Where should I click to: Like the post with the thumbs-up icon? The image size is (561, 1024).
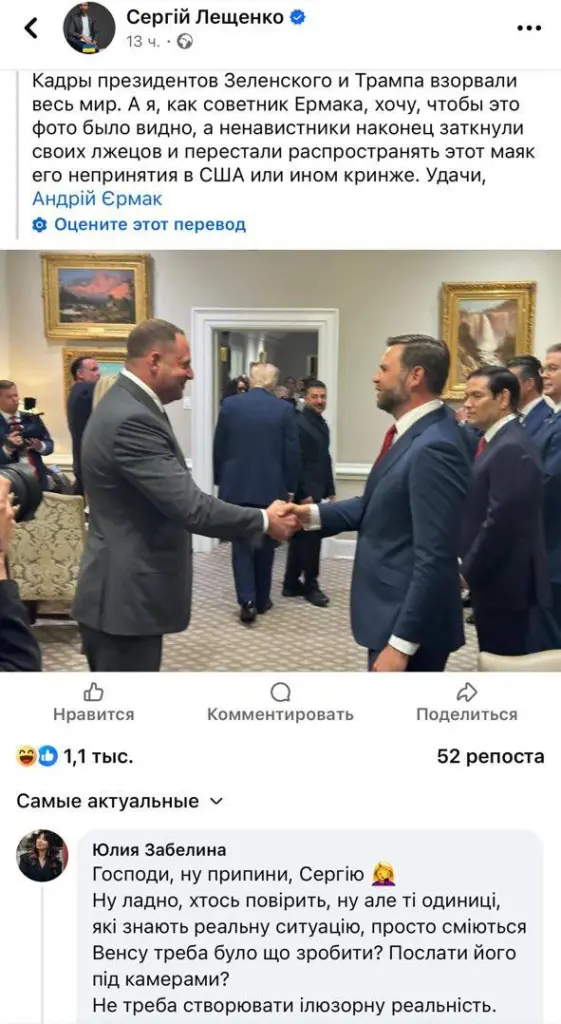point(94,692)
